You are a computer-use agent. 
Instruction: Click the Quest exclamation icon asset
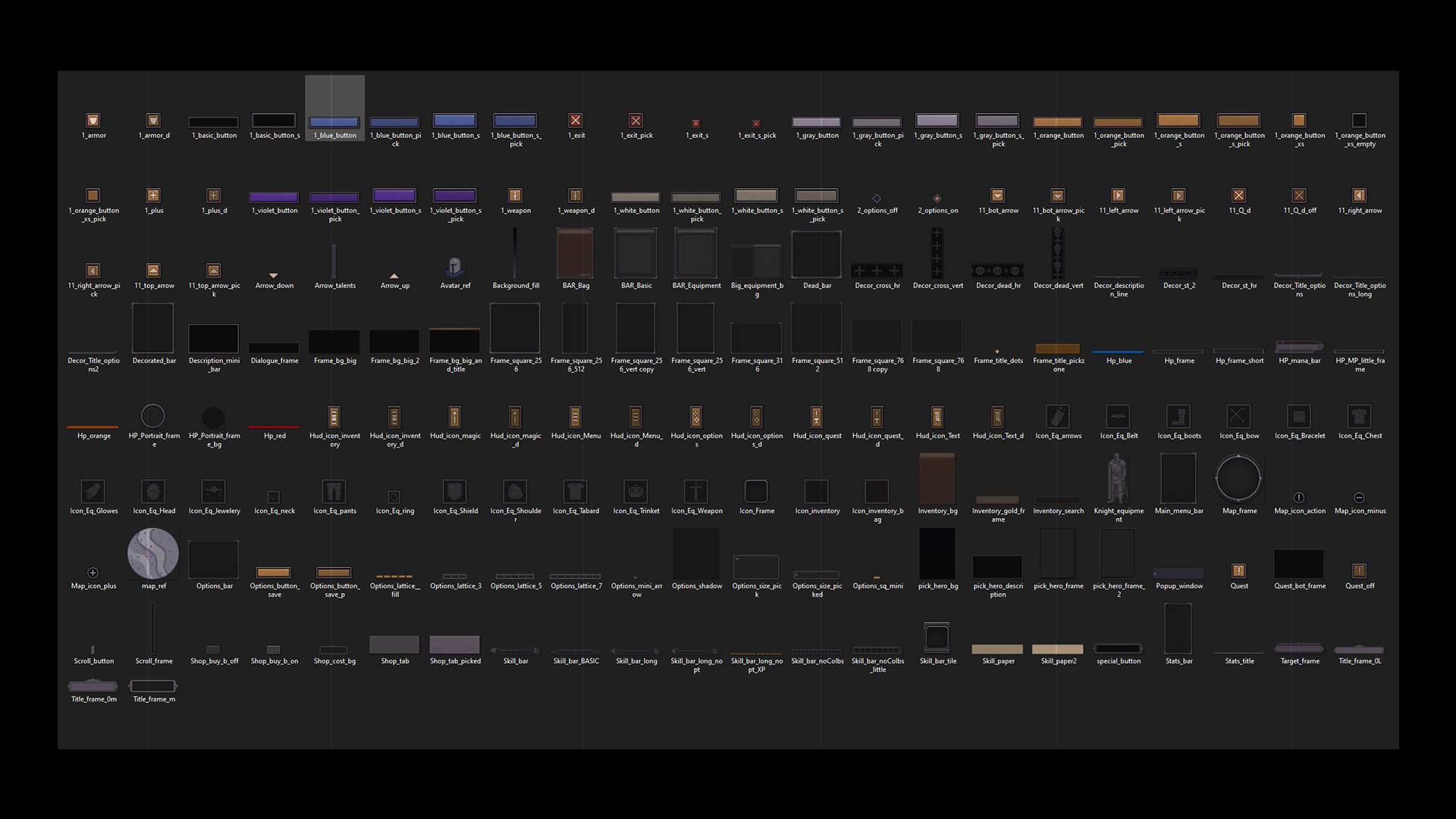1238,571
